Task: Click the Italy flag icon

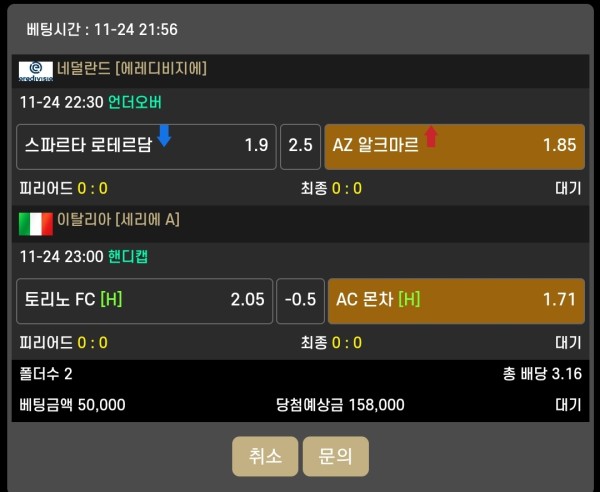Action: [x=35, y=222]
